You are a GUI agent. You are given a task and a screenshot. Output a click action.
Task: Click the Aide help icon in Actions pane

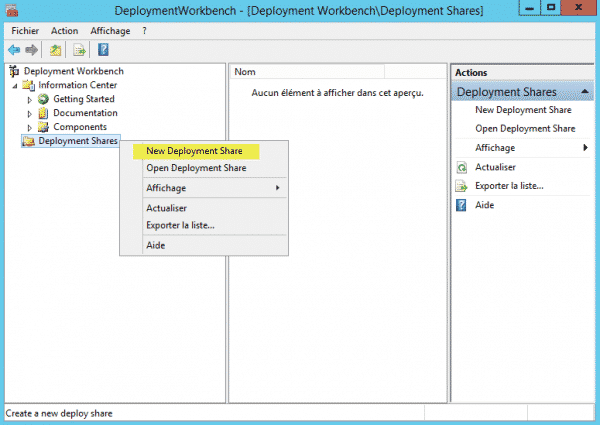pyautogui.click(x=462, y=205)
